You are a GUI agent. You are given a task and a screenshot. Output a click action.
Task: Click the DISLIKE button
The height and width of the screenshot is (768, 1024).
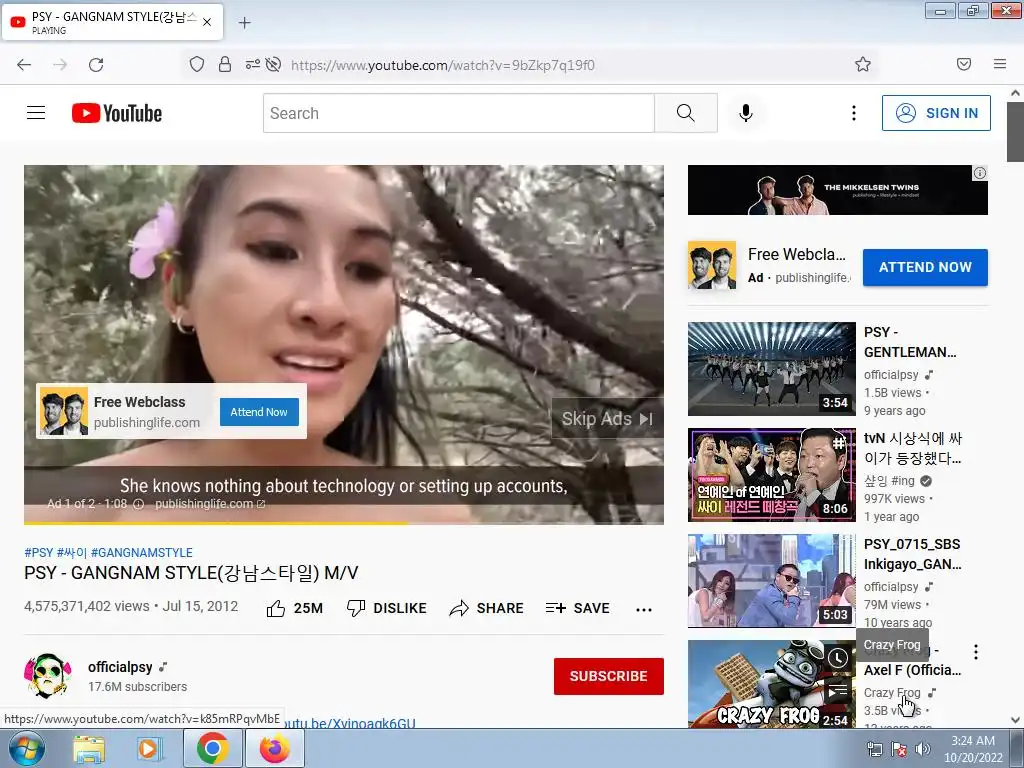click(387, 609)
